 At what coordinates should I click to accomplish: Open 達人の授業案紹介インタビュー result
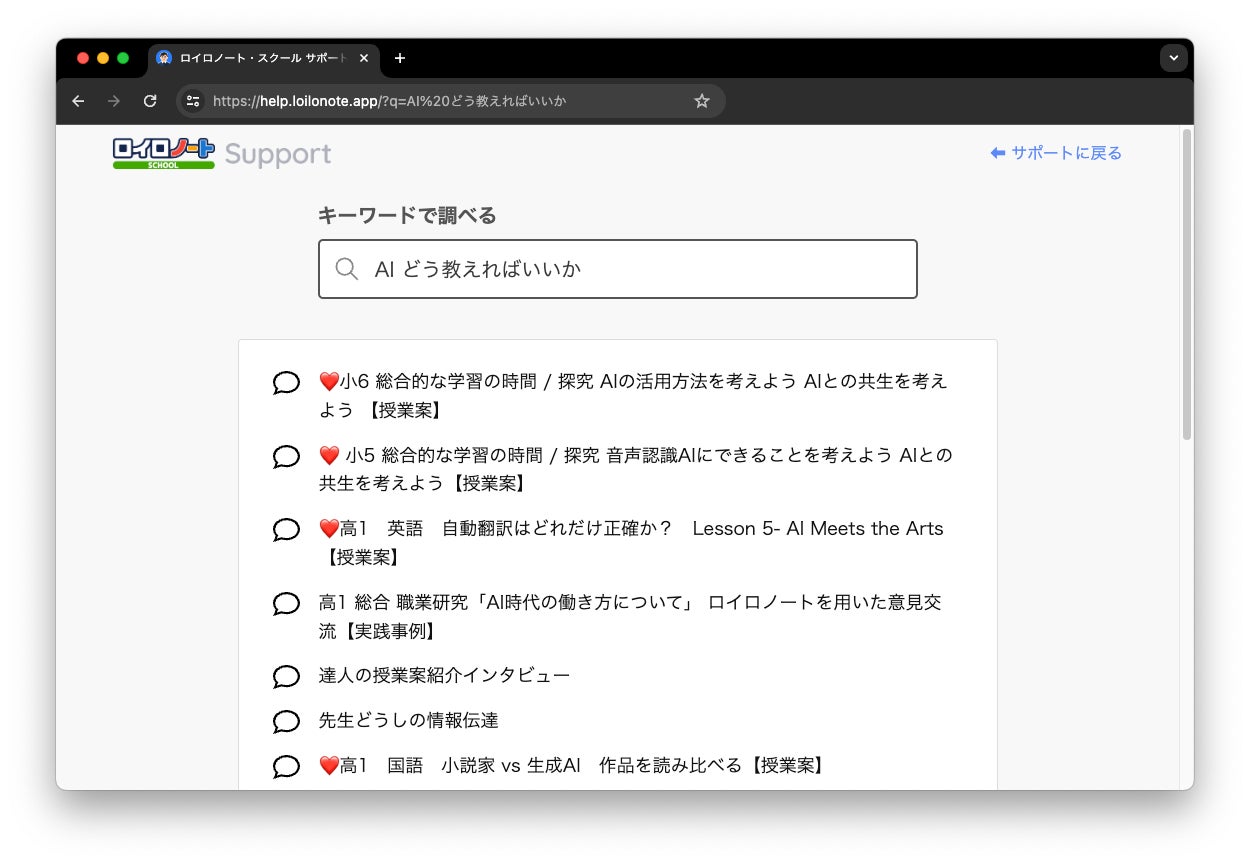click(x=444, y=675)
